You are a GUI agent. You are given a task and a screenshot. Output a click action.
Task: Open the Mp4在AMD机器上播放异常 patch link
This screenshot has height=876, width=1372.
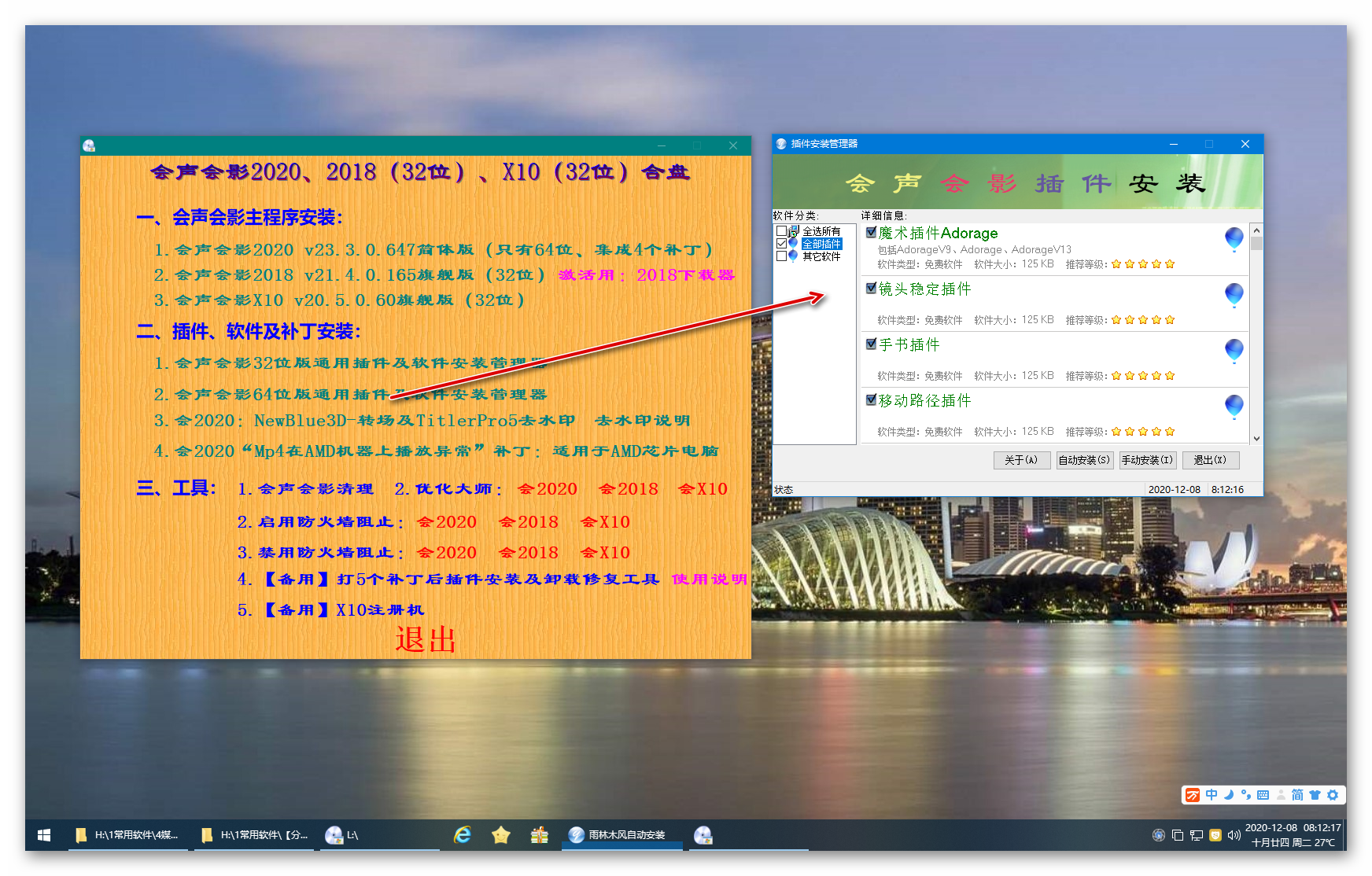[x=436, y=451]
